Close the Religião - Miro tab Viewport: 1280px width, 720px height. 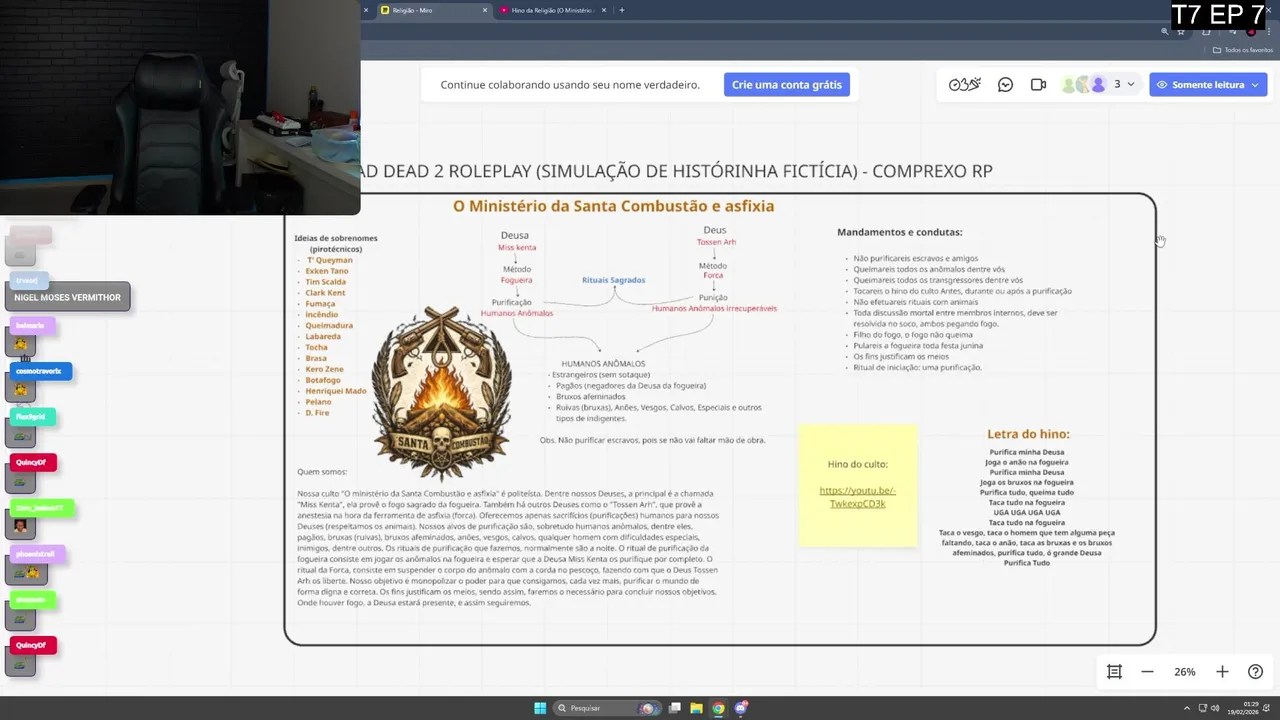(485, 10)
